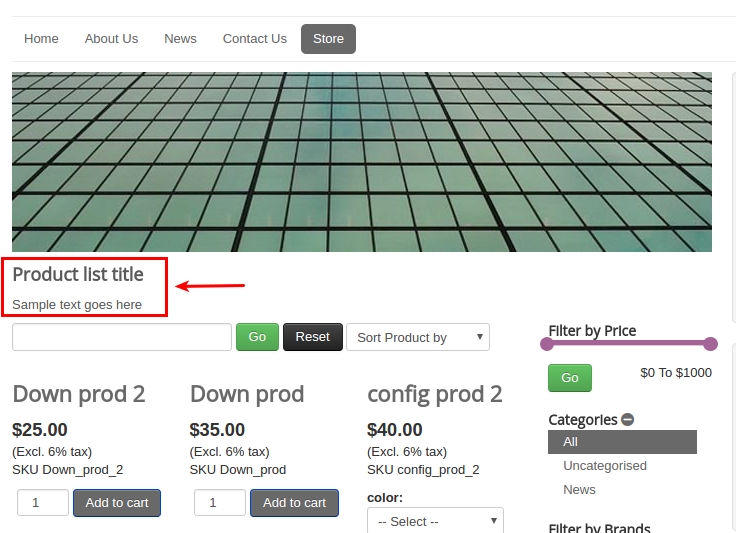Grab the left price slider handle
The image size is (736, 533).
click(x=547, y=344)
